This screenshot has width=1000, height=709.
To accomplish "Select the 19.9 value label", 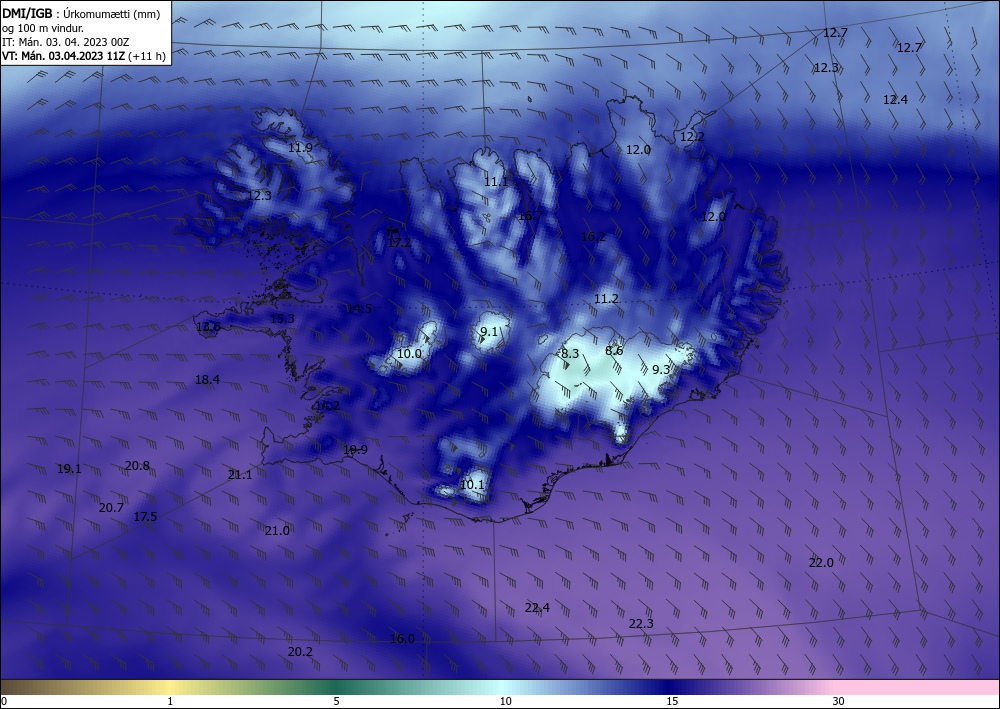I will (x=355, y=450).
